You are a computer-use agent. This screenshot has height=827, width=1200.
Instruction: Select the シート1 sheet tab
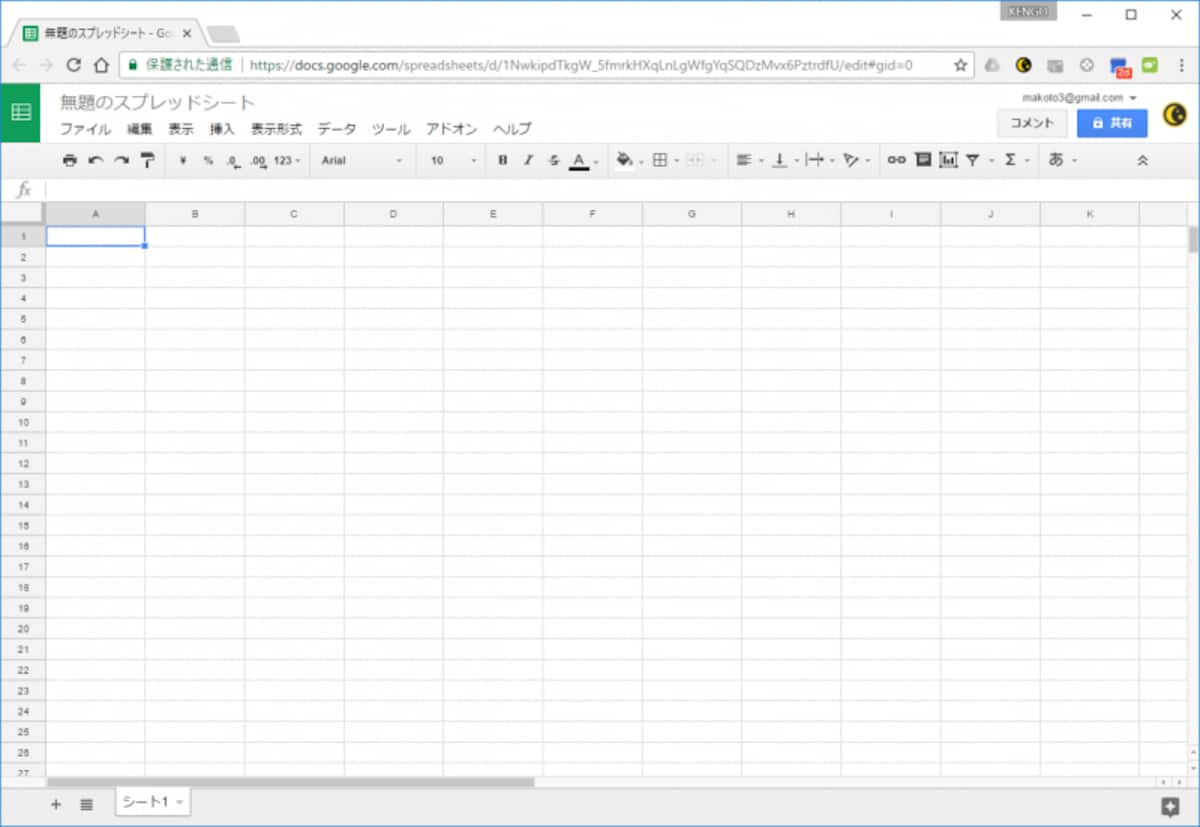(153, 802)
